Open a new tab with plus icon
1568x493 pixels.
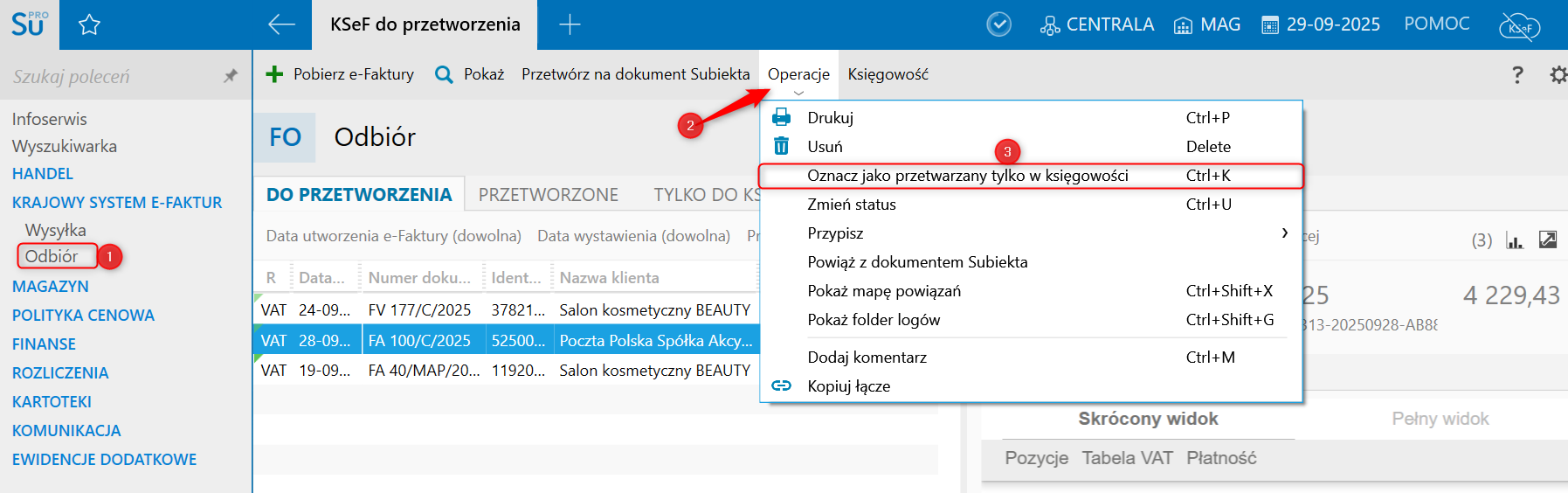tap(570, 24)
